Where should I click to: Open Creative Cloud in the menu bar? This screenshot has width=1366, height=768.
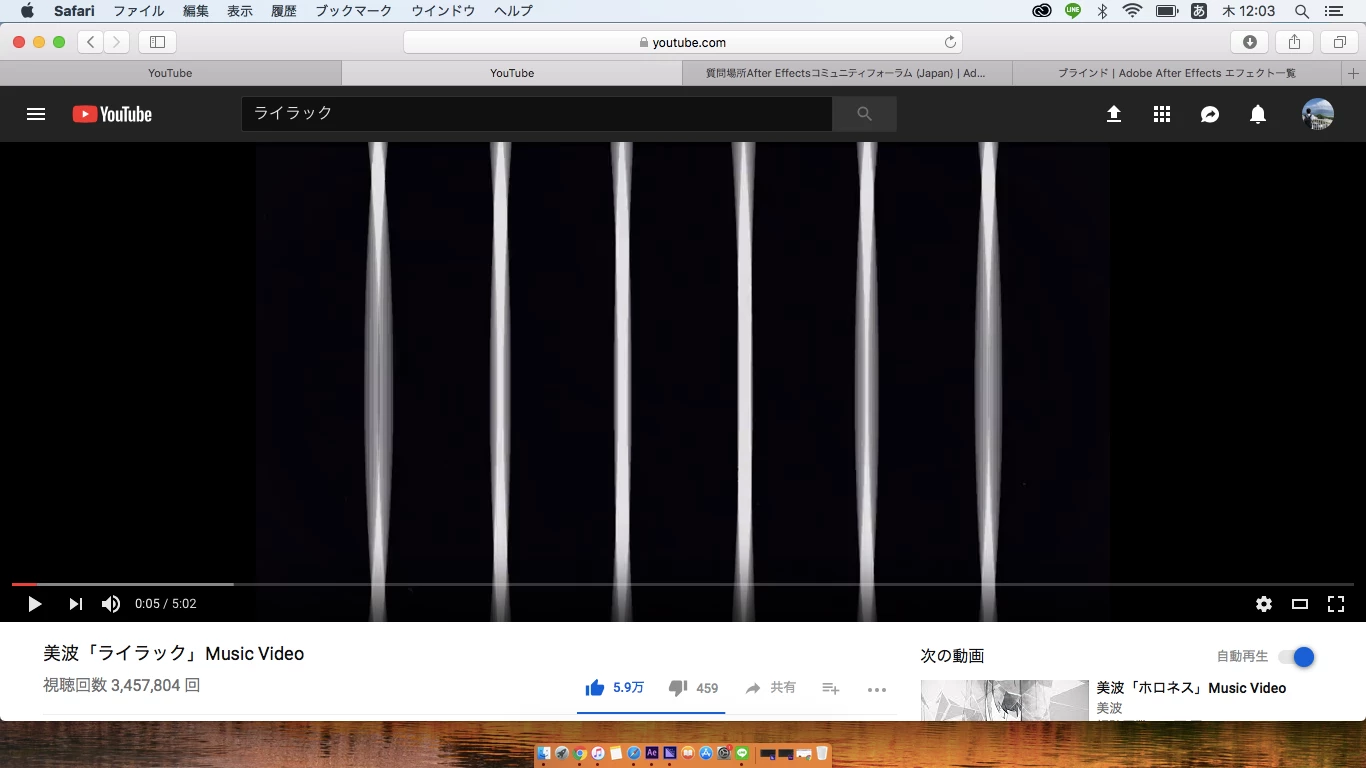tap(1042, 11)
